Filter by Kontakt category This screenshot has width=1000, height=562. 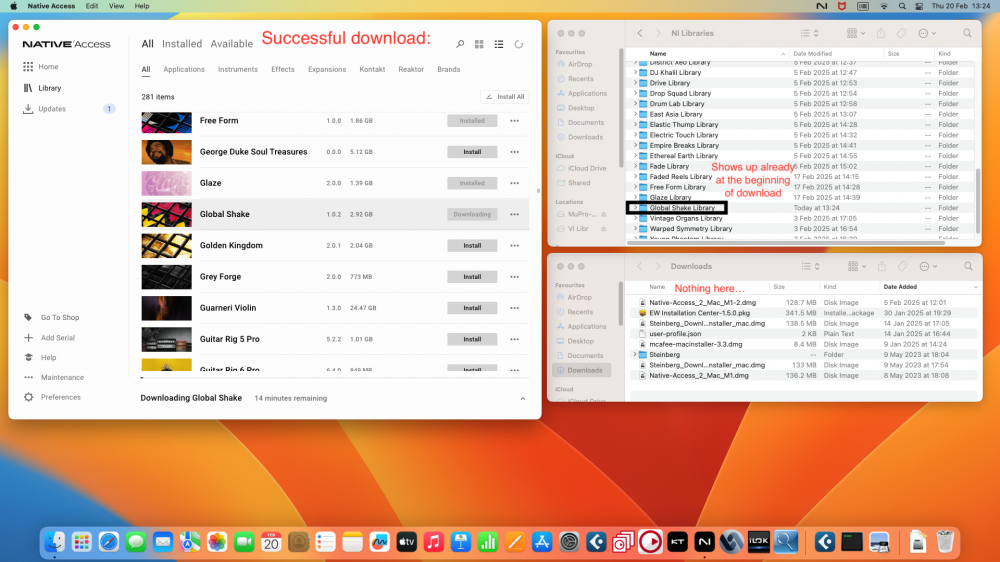pyautogui.click(x=372, y=70)
